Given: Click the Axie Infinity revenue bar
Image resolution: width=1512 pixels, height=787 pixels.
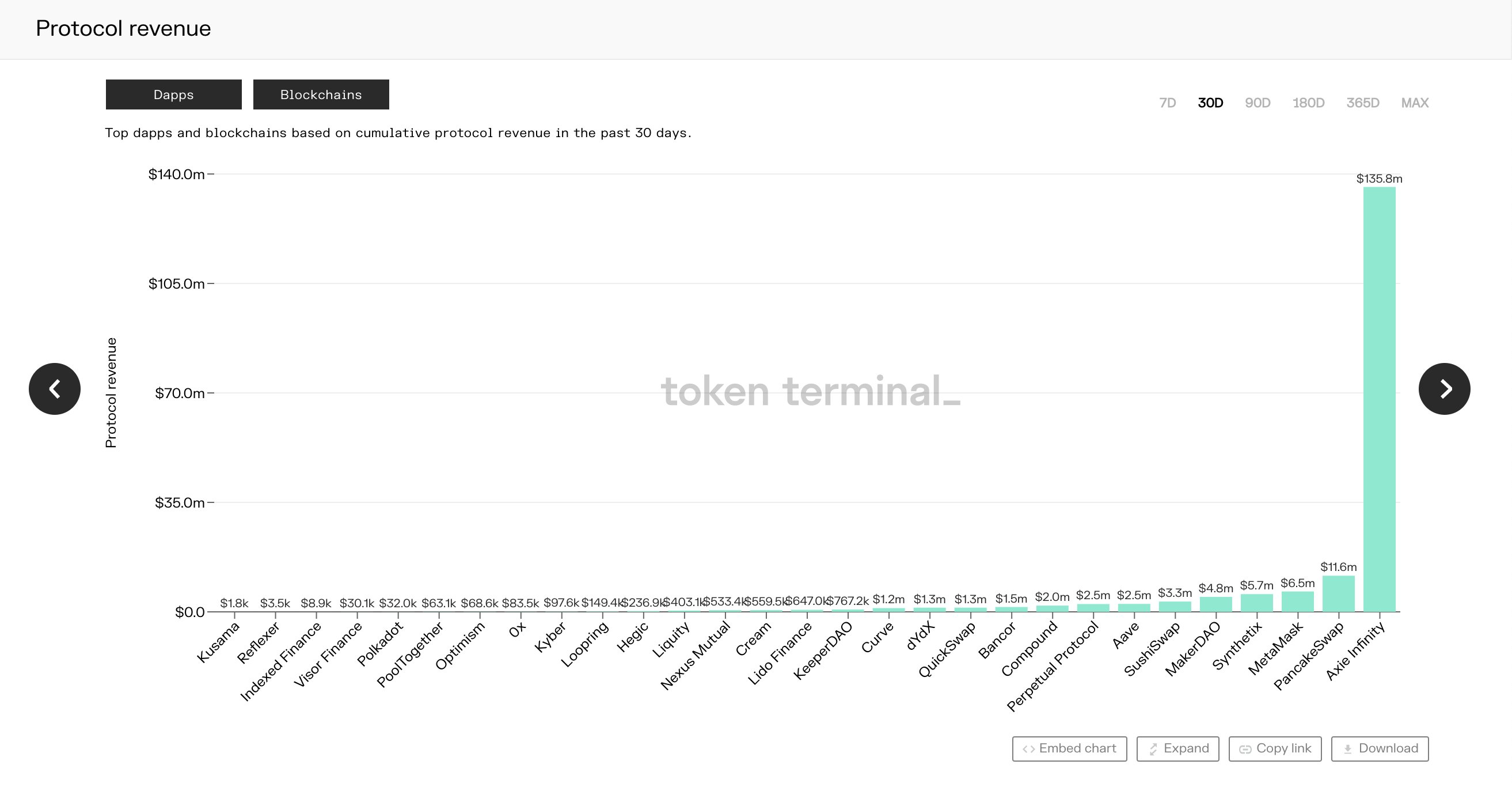Looking at the screenshot, I should (x=1380, y=399).
